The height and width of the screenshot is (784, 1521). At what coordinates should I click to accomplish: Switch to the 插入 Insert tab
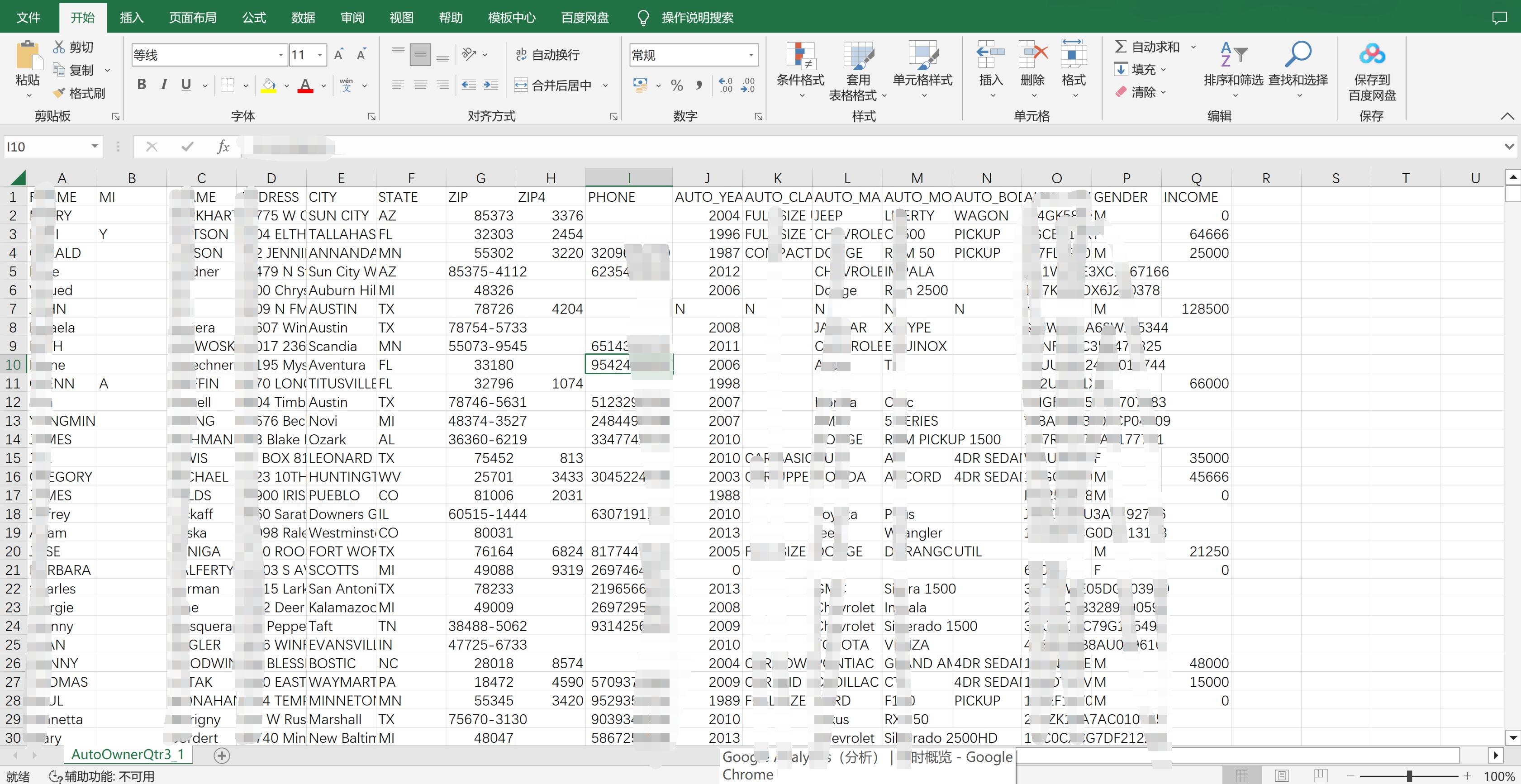pos(132,18)
